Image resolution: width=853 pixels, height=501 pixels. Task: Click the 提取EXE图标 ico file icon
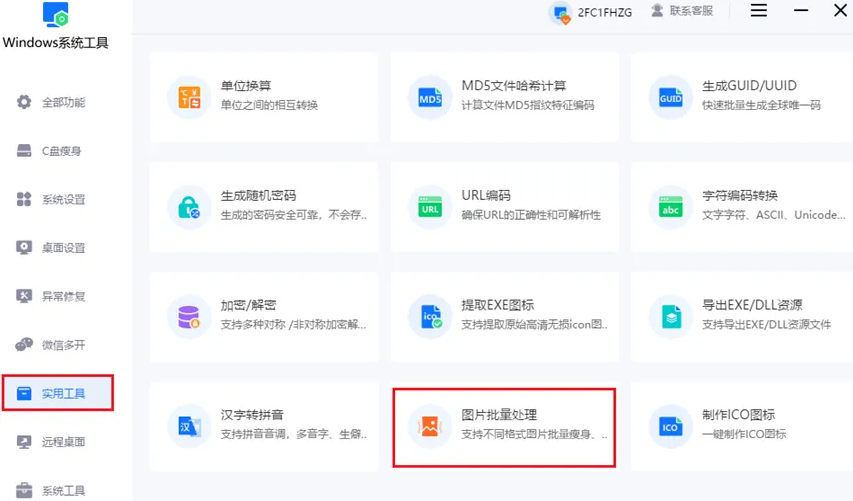pyautogui.click(x=431, y=317)
